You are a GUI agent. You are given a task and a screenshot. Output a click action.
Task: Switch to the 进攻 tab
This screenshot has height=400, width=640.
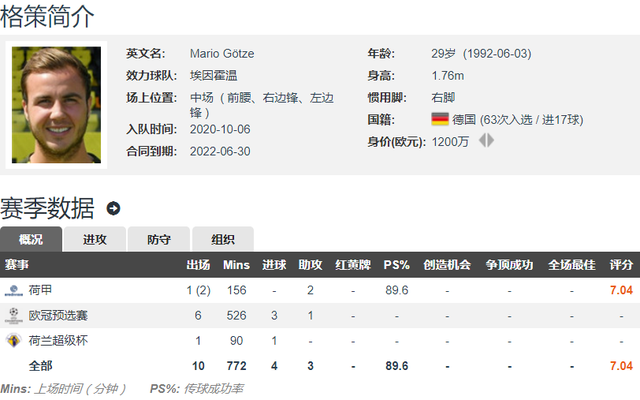[95, 239]
